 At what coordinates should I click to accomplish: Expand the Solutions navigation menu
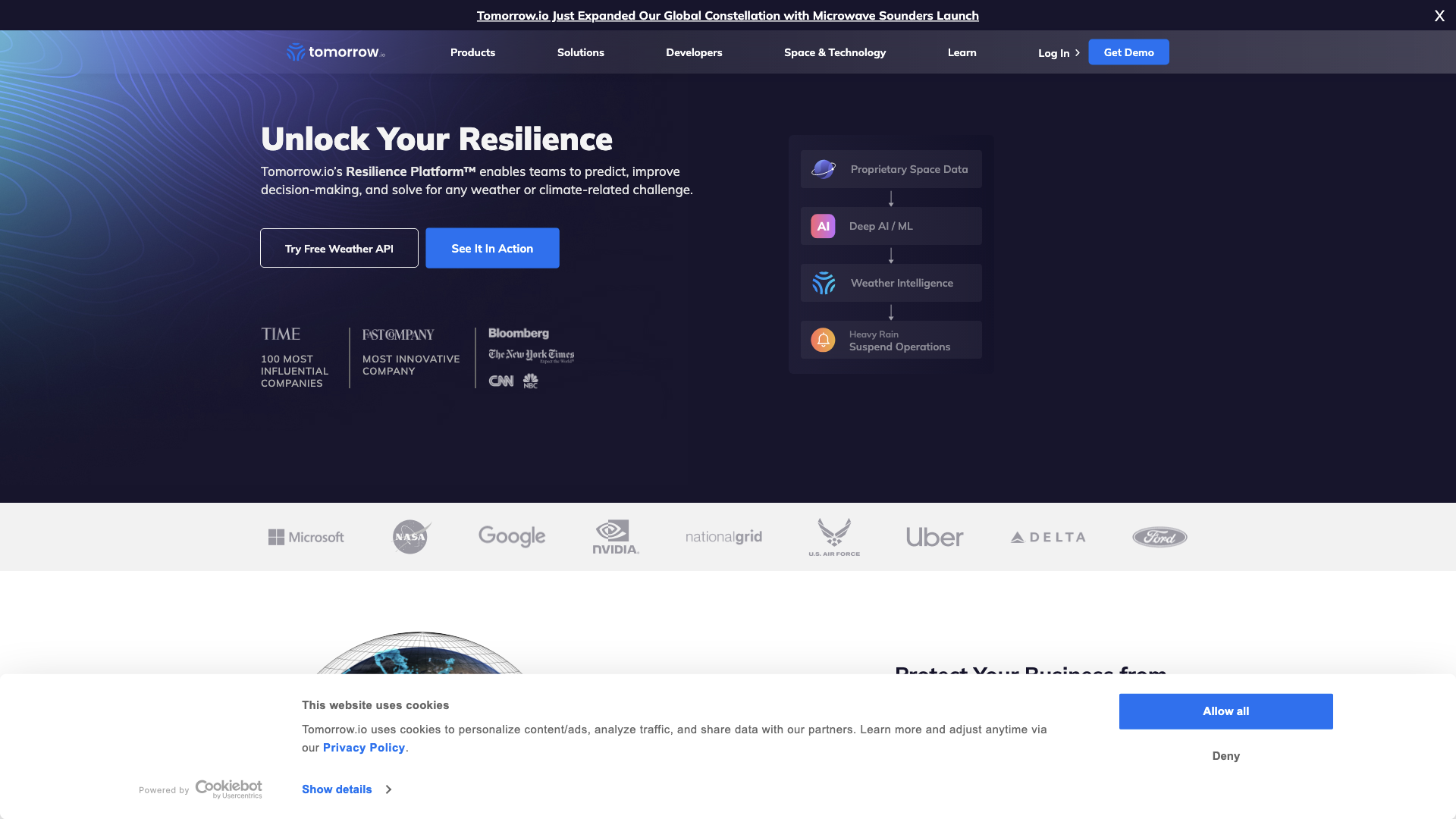[x=580, y=52]
